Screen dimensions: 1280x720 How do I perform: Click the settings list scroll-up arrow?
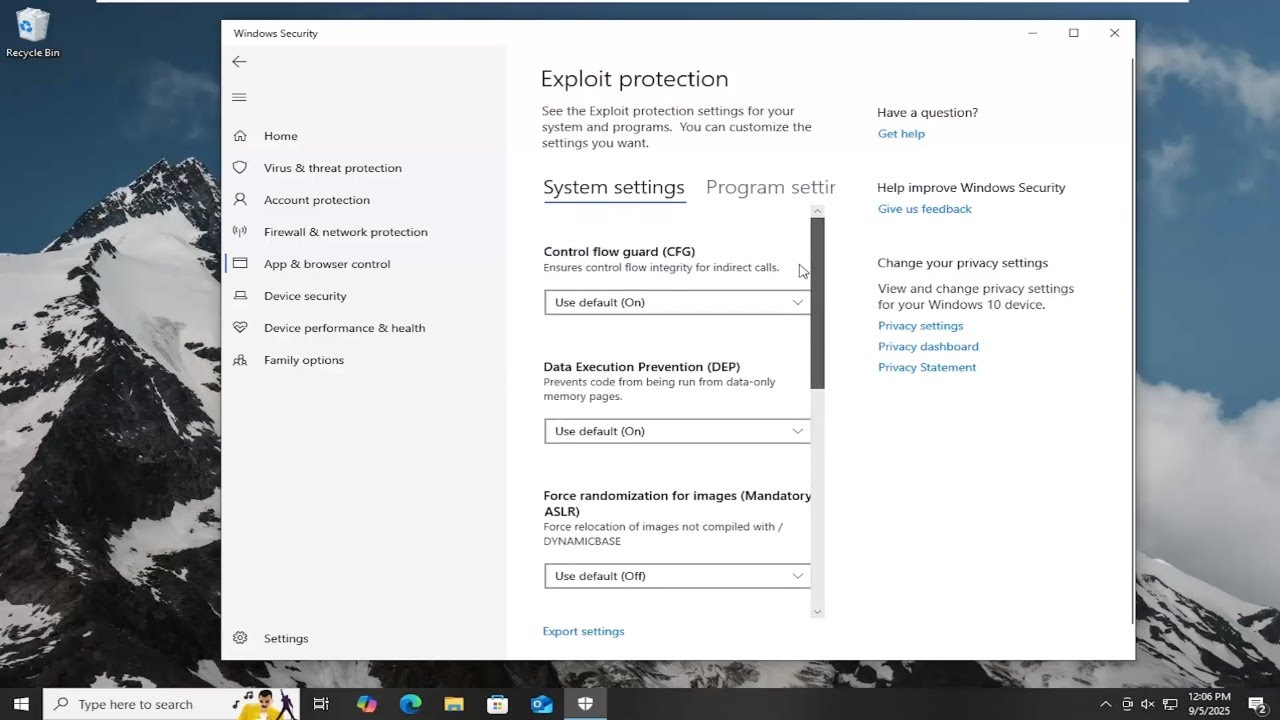(x=817, y=211)
